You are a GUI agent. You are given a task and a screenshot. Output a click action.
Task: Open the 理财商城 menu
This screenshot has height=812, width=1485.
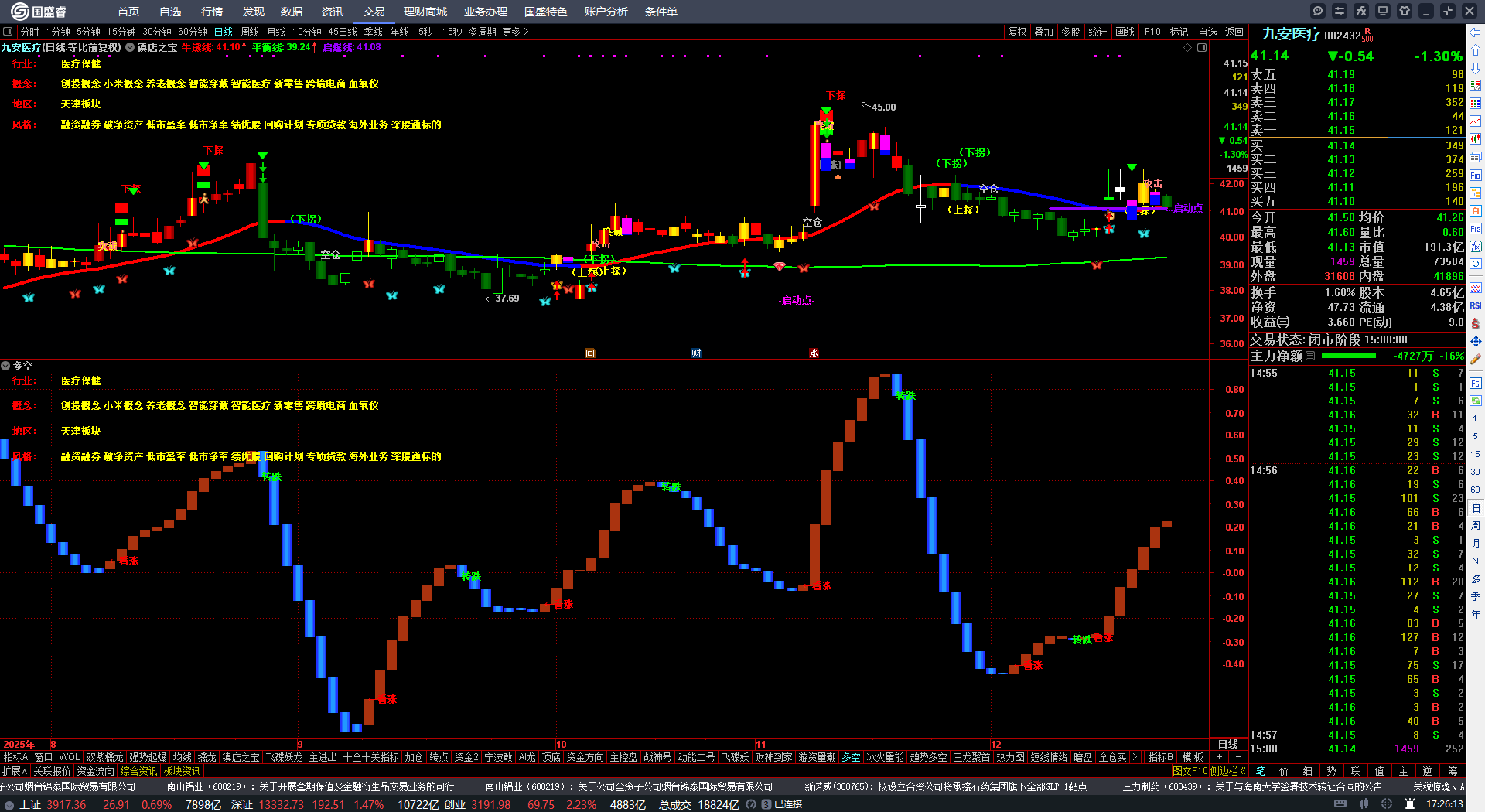(425, 12)
